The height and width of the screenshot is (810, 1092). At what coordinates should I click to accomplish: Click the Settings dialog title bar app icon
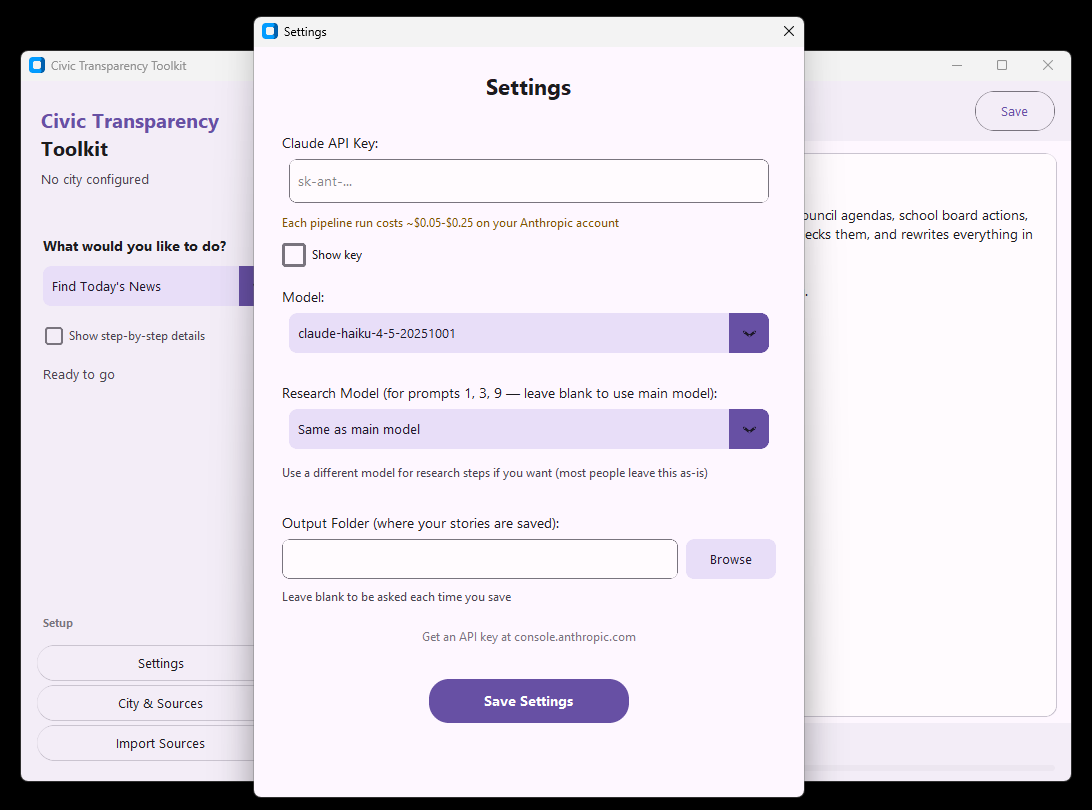click(269, 31)
